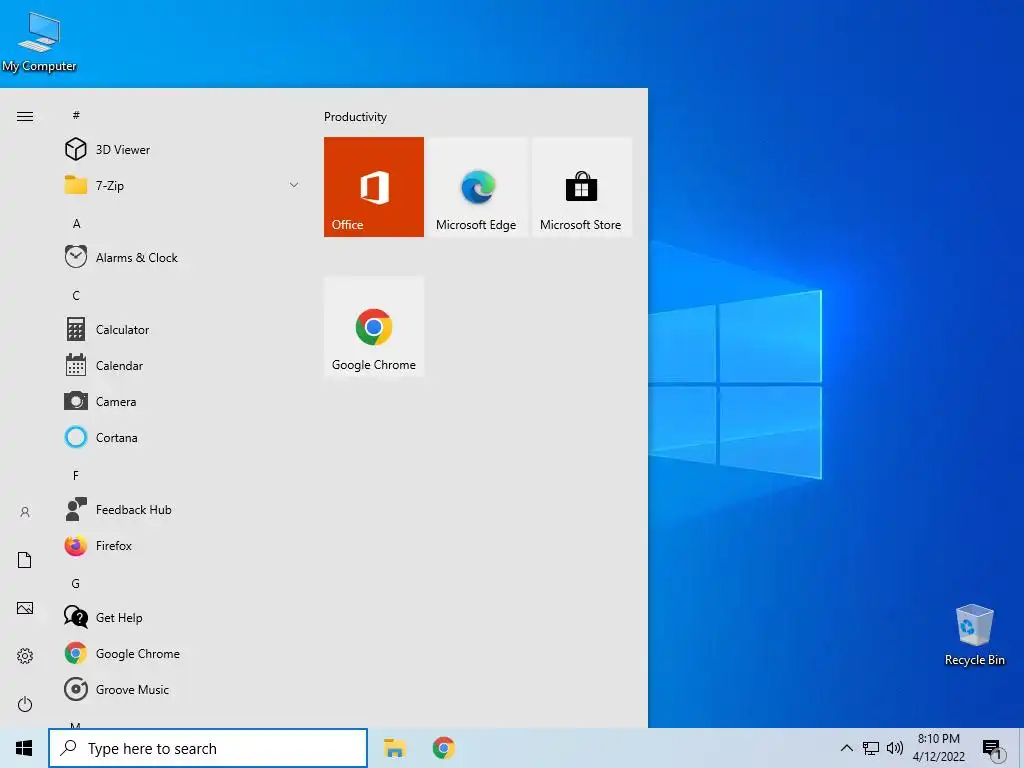Click the '#' letter header in app list
Image resolution: width=1024 pixels, height=768 pixels.
(x=76, y=115)
